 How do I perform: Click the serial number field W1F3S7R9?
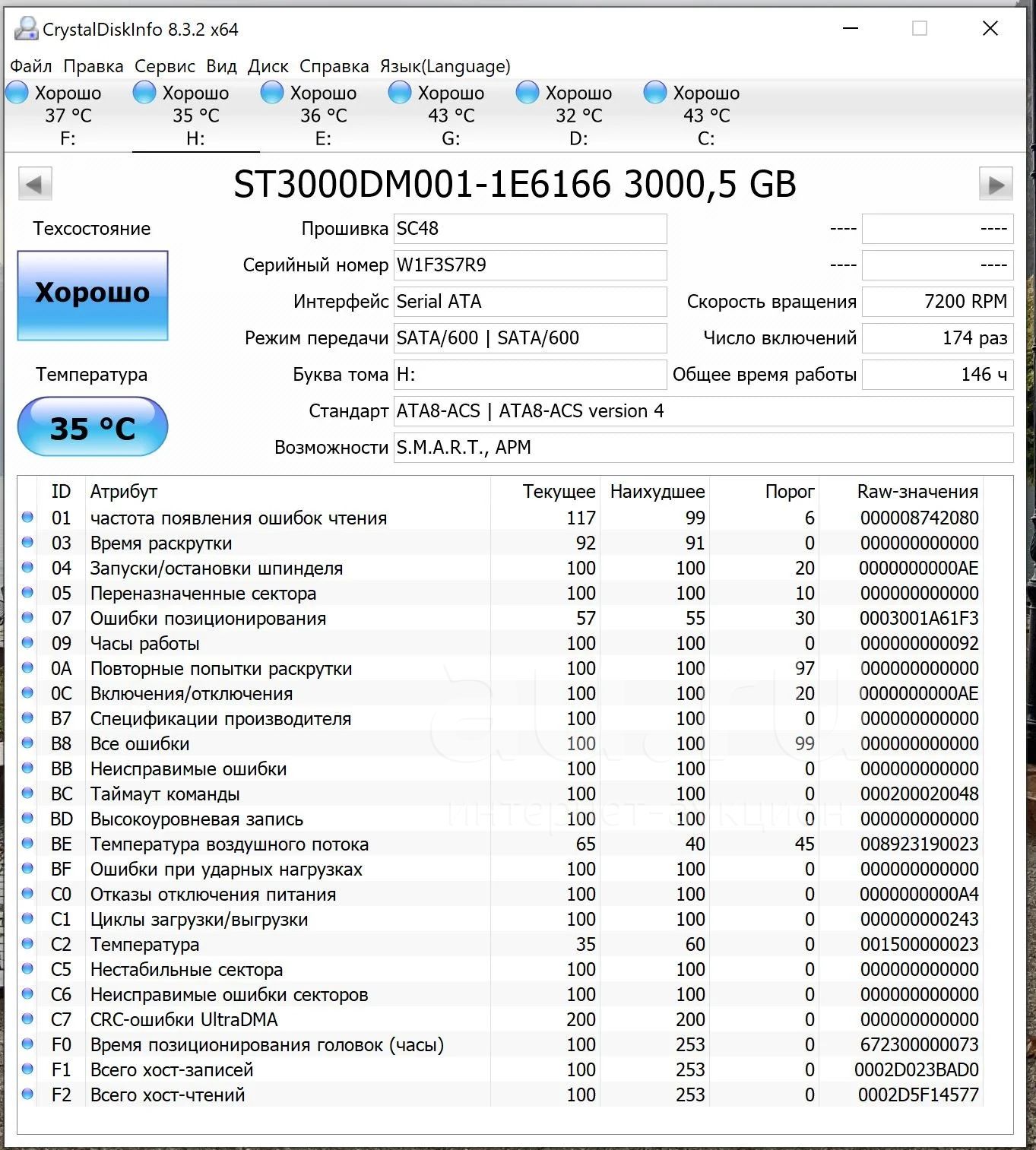click(531, 265)
